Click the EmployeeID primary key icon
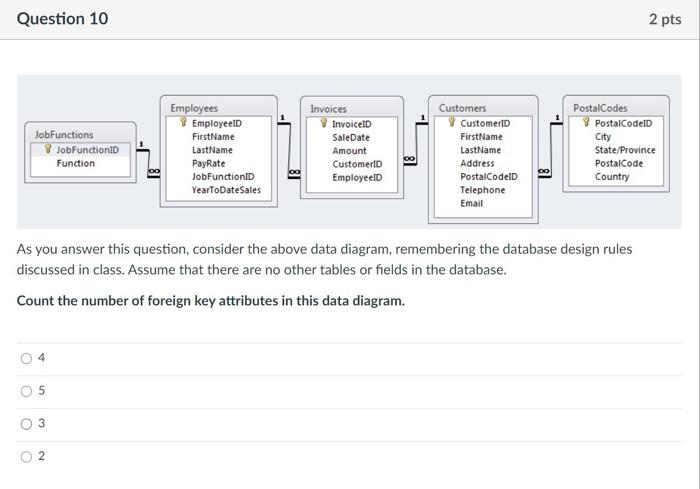Screen dimensions: 700x489 click(183, 122)
